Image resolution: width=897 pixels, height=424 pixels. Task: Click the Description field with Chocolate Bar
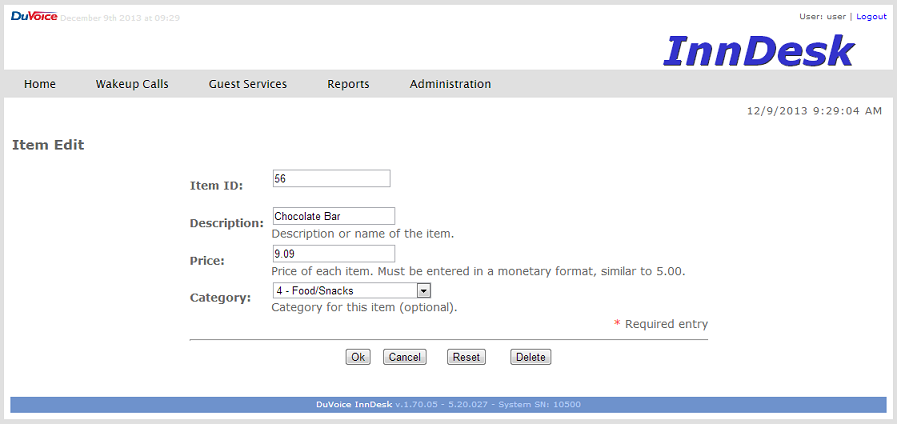(334, 216)
